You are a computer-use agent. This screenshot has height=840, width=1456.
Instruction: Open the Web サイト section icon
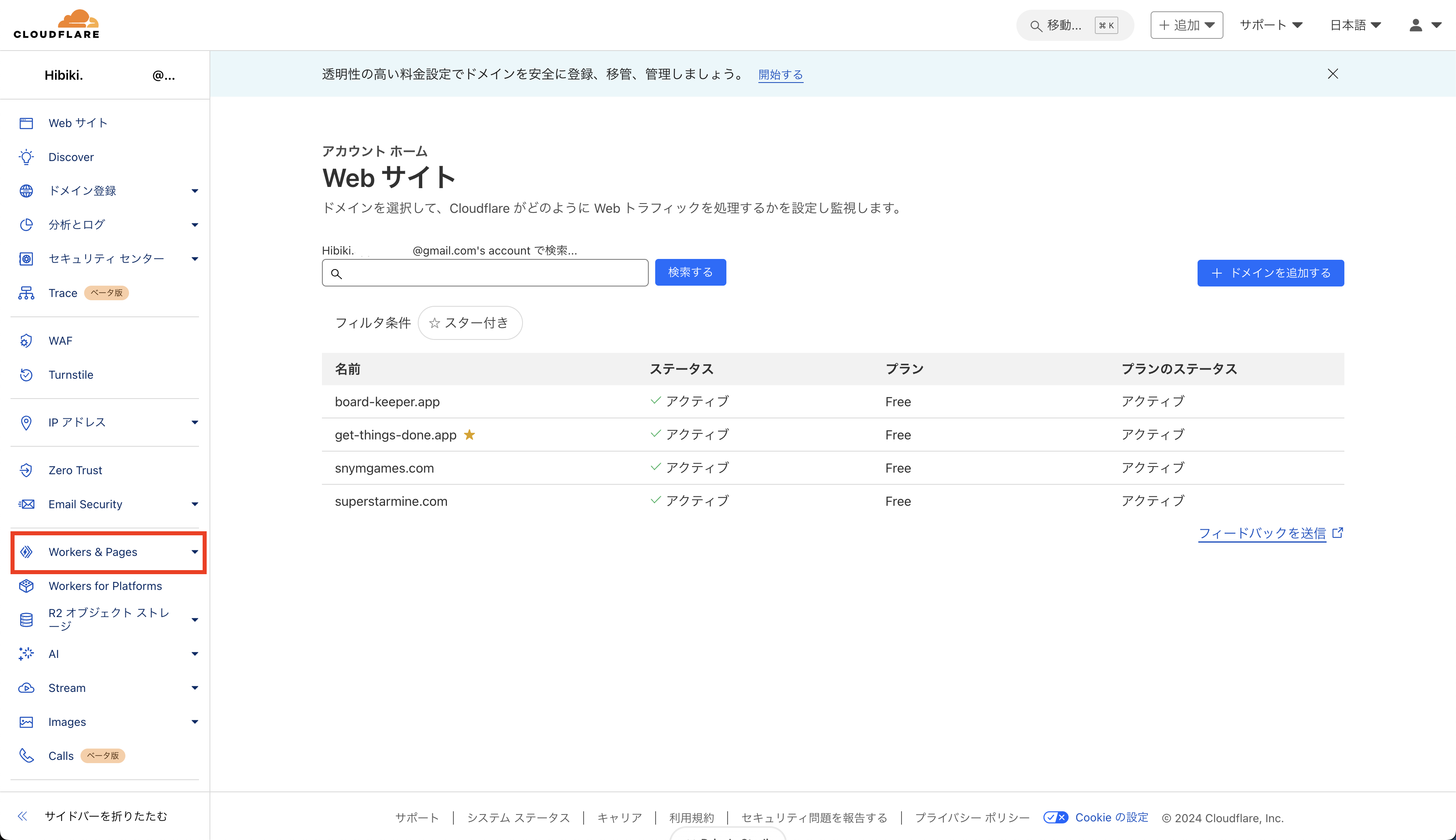(27, 122)
